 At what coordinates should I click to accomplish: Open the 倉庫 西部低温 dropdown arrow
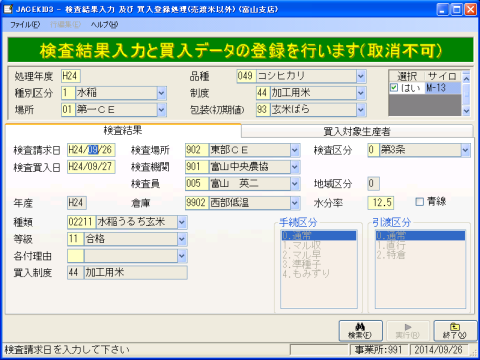pyautogui.click(x=295, y=203)
